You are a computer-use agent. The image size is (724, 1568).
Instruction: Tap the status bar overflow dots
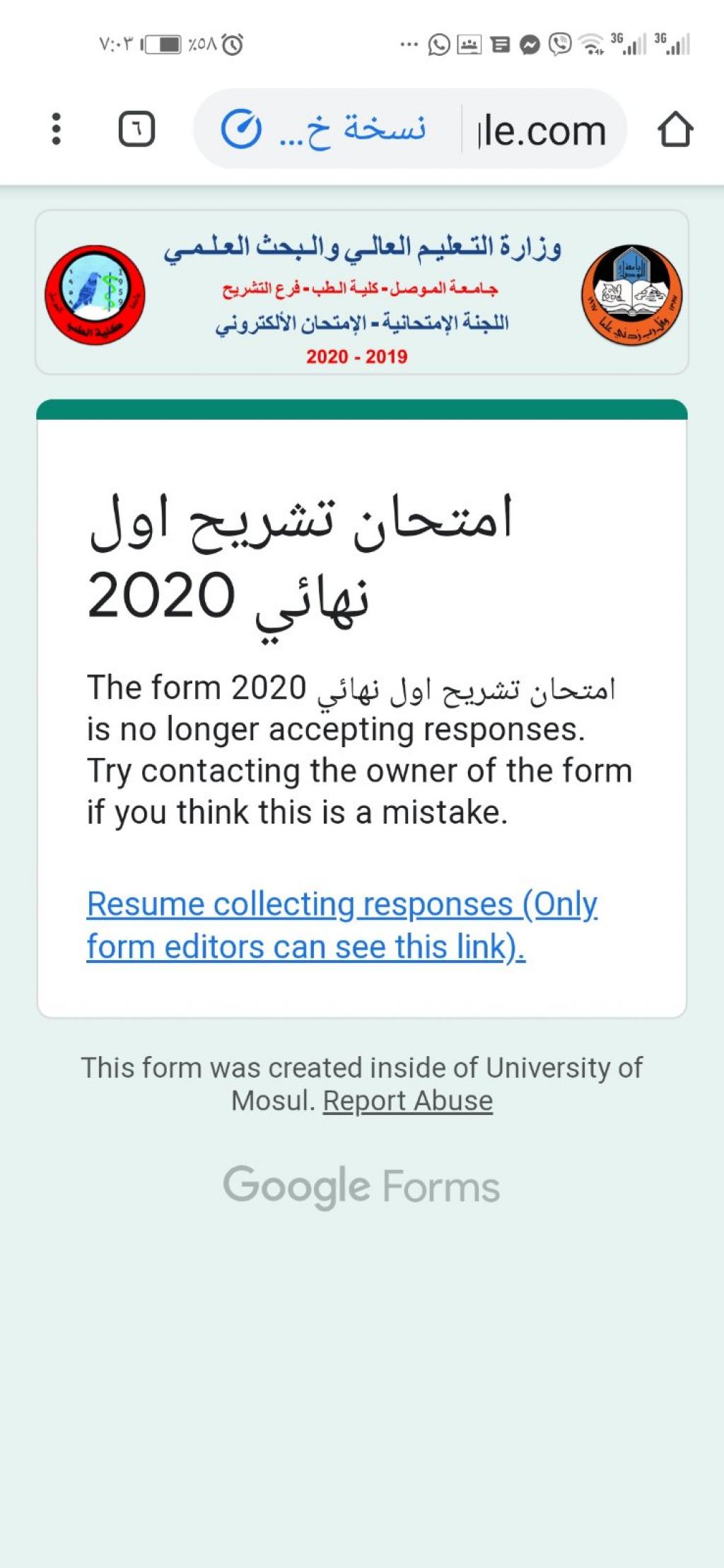tap(409, 45)
